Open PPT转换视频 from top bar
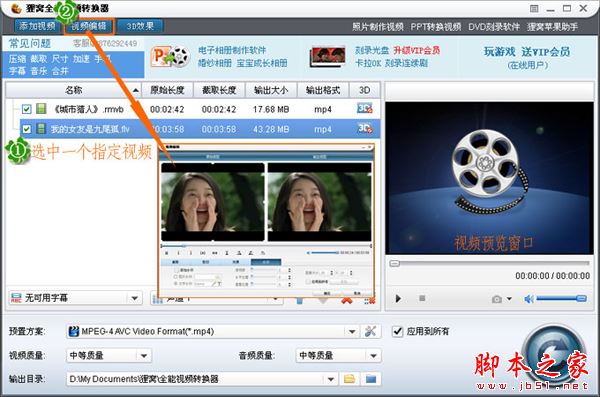The height and width of the screenshot is (397, 600). [x=436, y=27]
